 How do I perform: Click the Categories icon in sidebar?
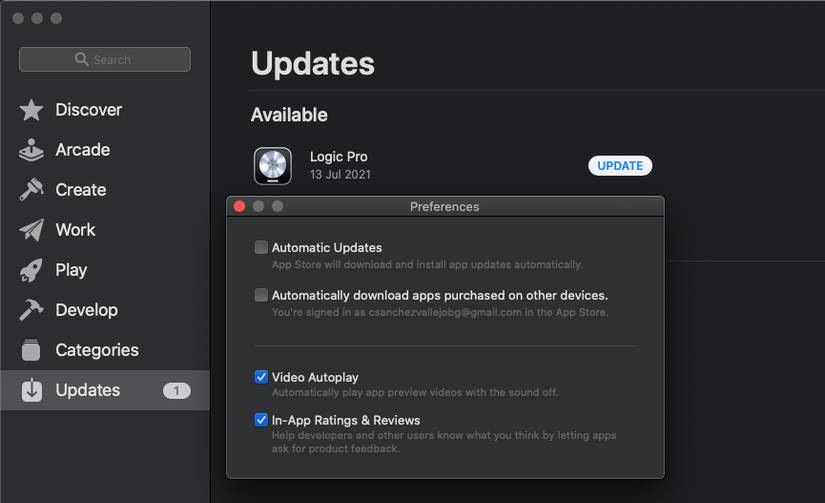(x=31, y=350)
